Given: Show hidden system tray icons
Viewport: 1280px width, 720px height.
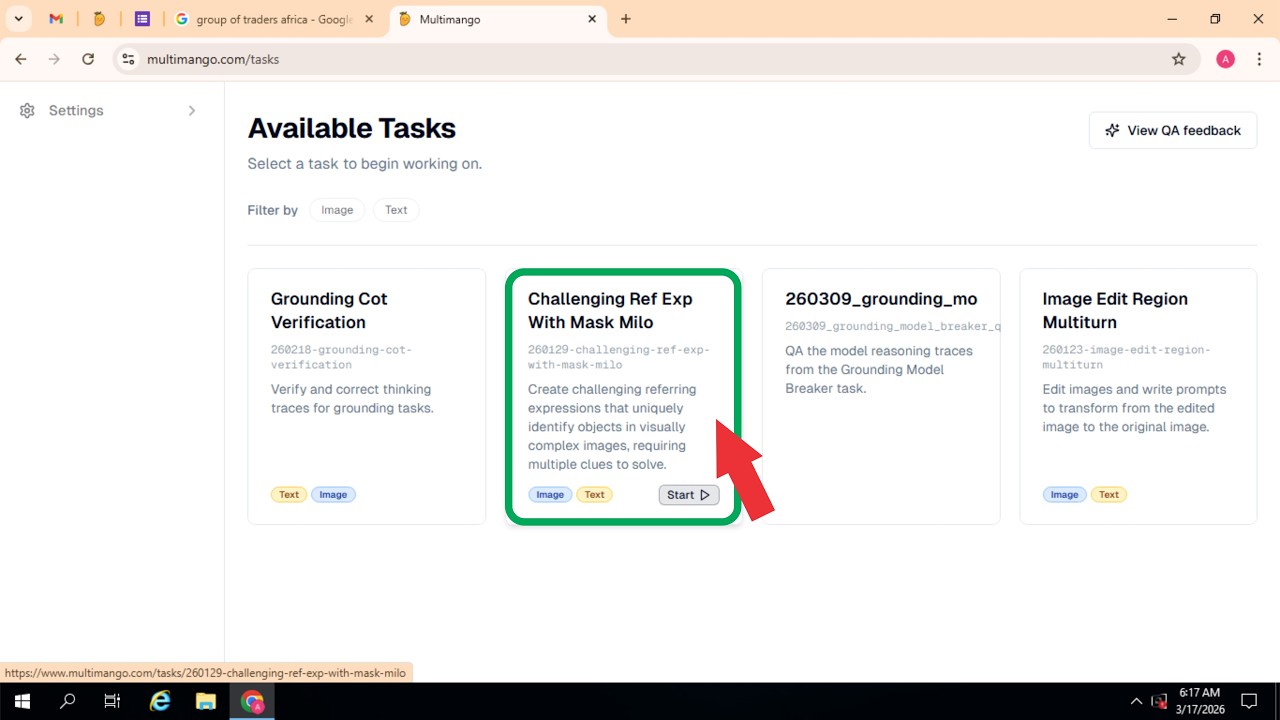Looking at the screenshot, I should (x=1136, y=701).
